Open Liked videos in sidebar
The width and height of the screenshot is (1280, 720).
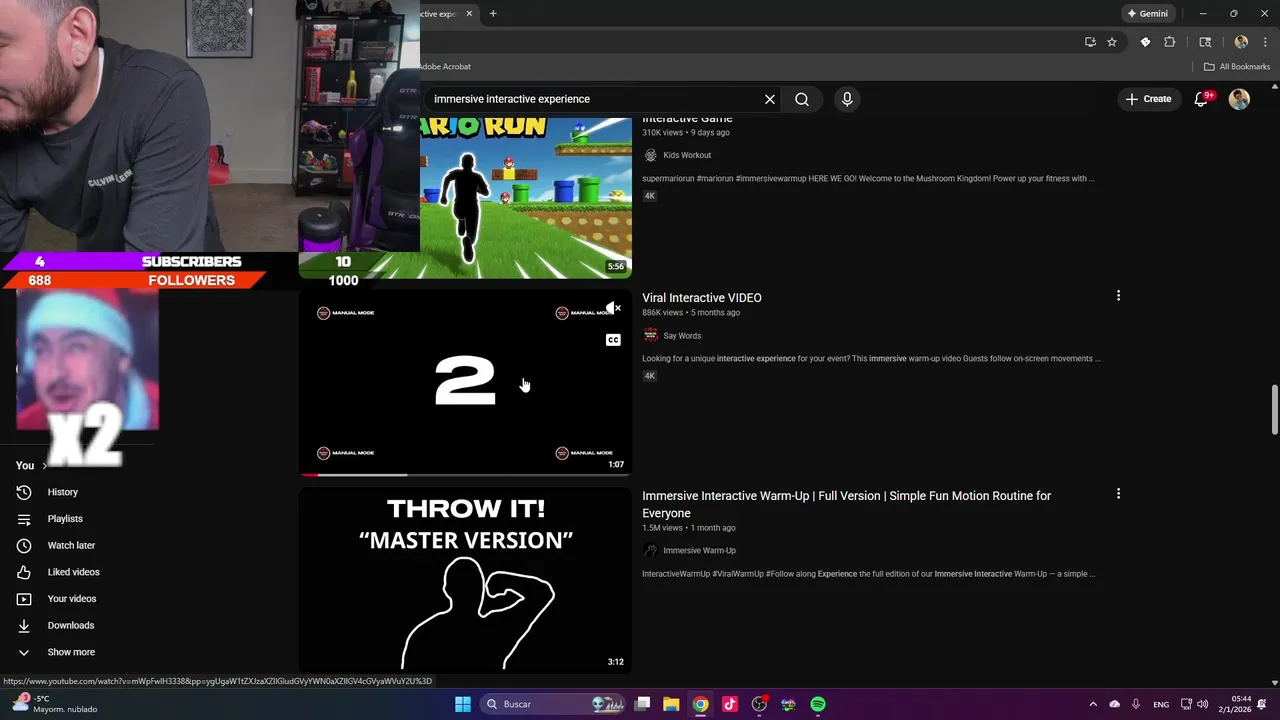(x=73, y=572)
